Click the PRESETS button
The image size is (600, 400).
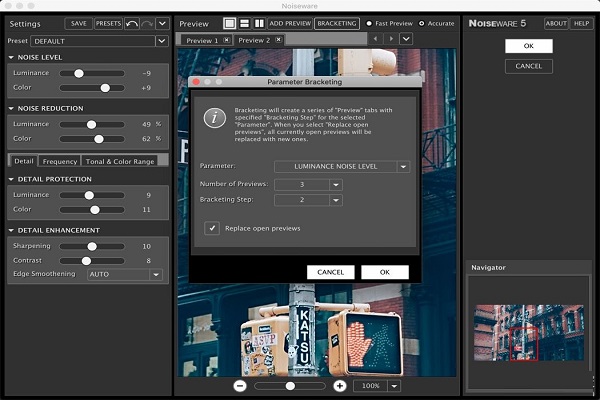pos(108,24)
